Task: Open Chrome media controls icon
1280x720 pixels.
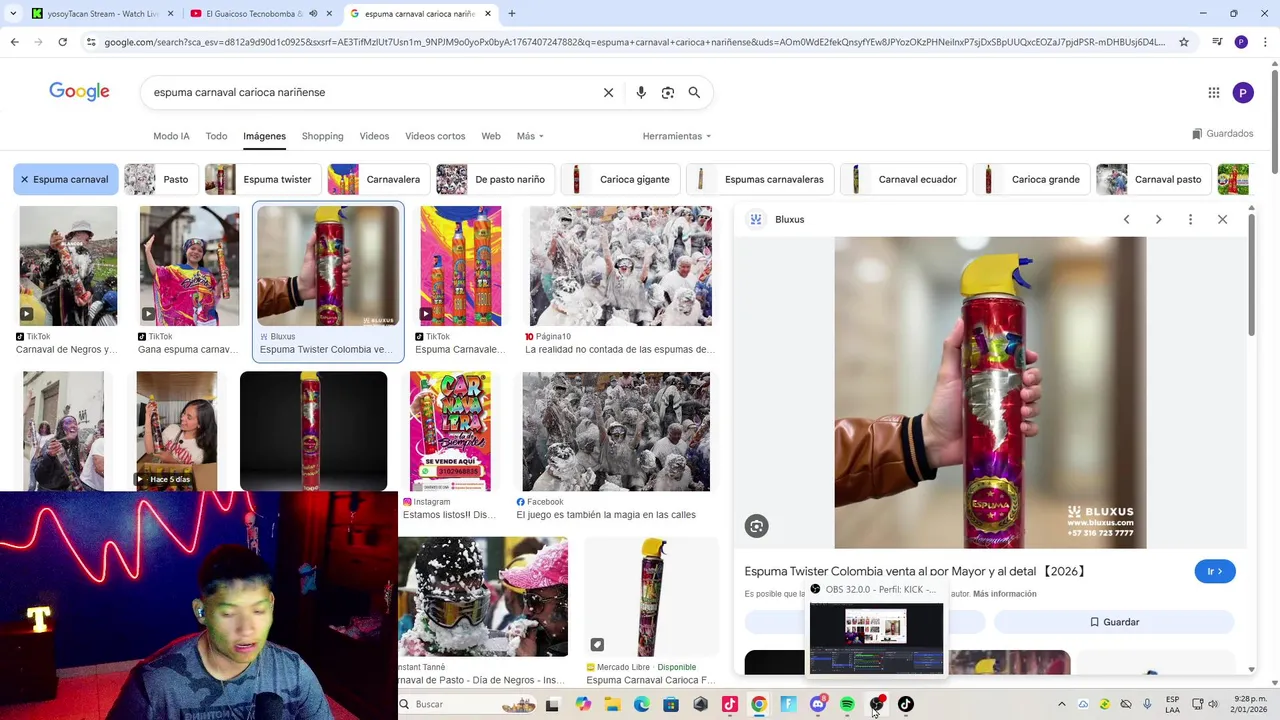Action: tap(1217, 42)
